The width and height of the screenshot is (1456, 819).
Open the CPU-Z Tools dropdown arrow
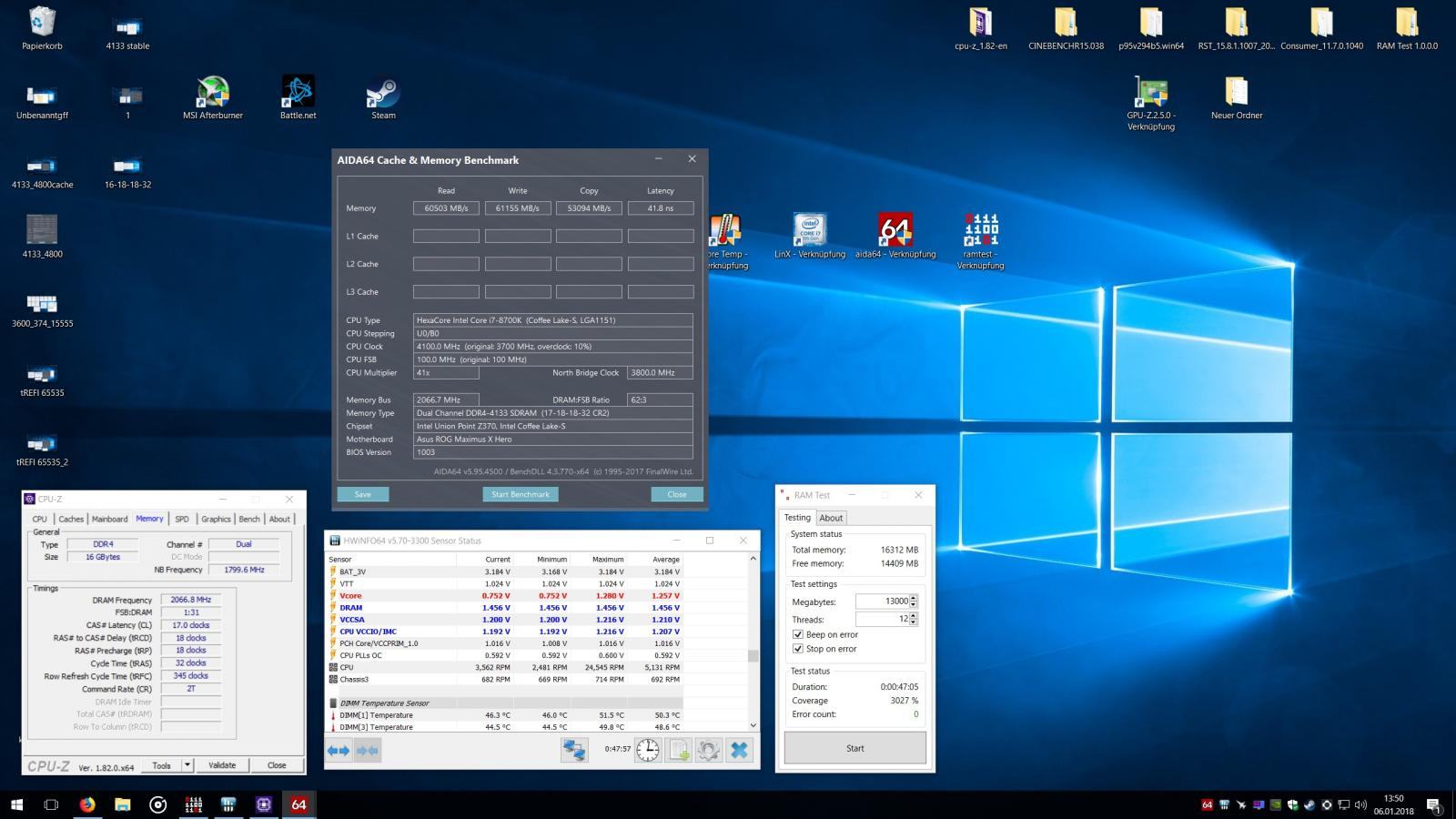pyautogui.click(x=187, y=765)
